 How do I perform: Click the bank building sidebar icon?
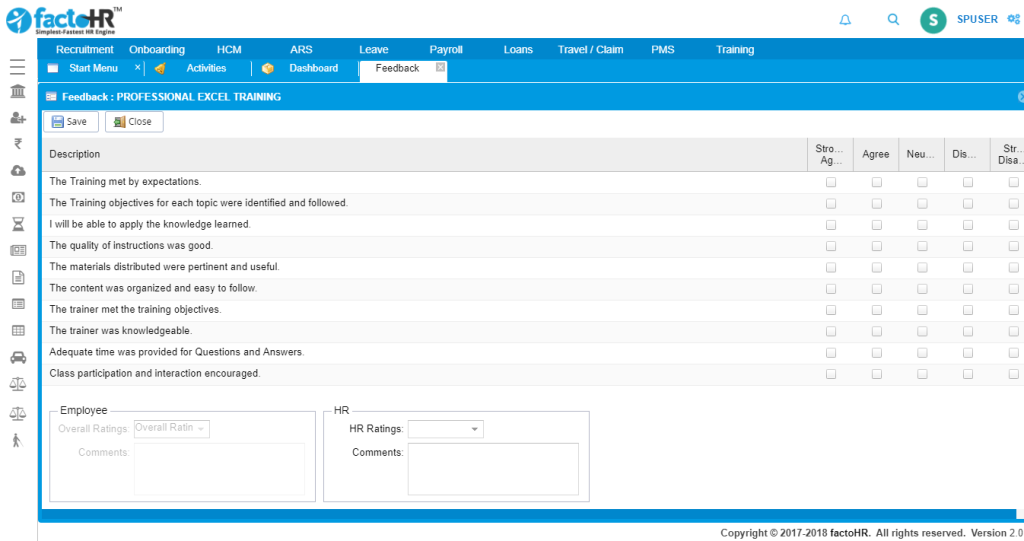(x=17, y=92)
